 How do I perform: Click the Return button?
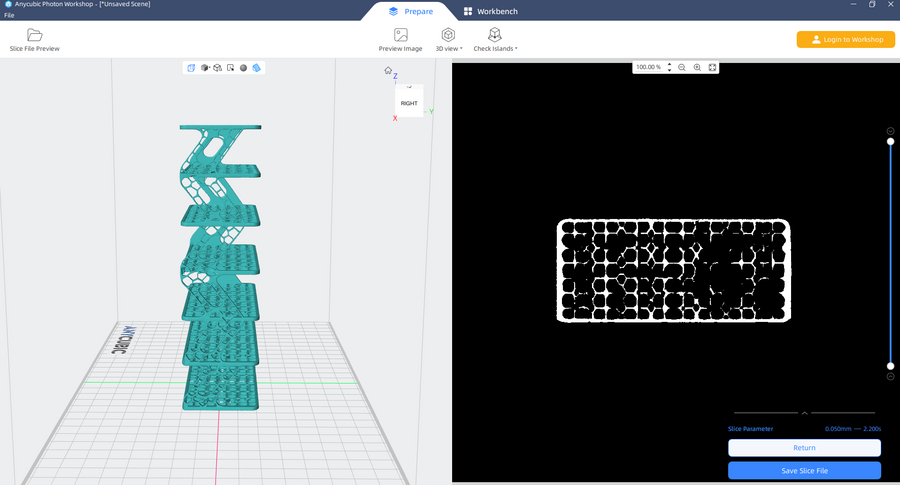pyautogui.click(x=804, y=448)
